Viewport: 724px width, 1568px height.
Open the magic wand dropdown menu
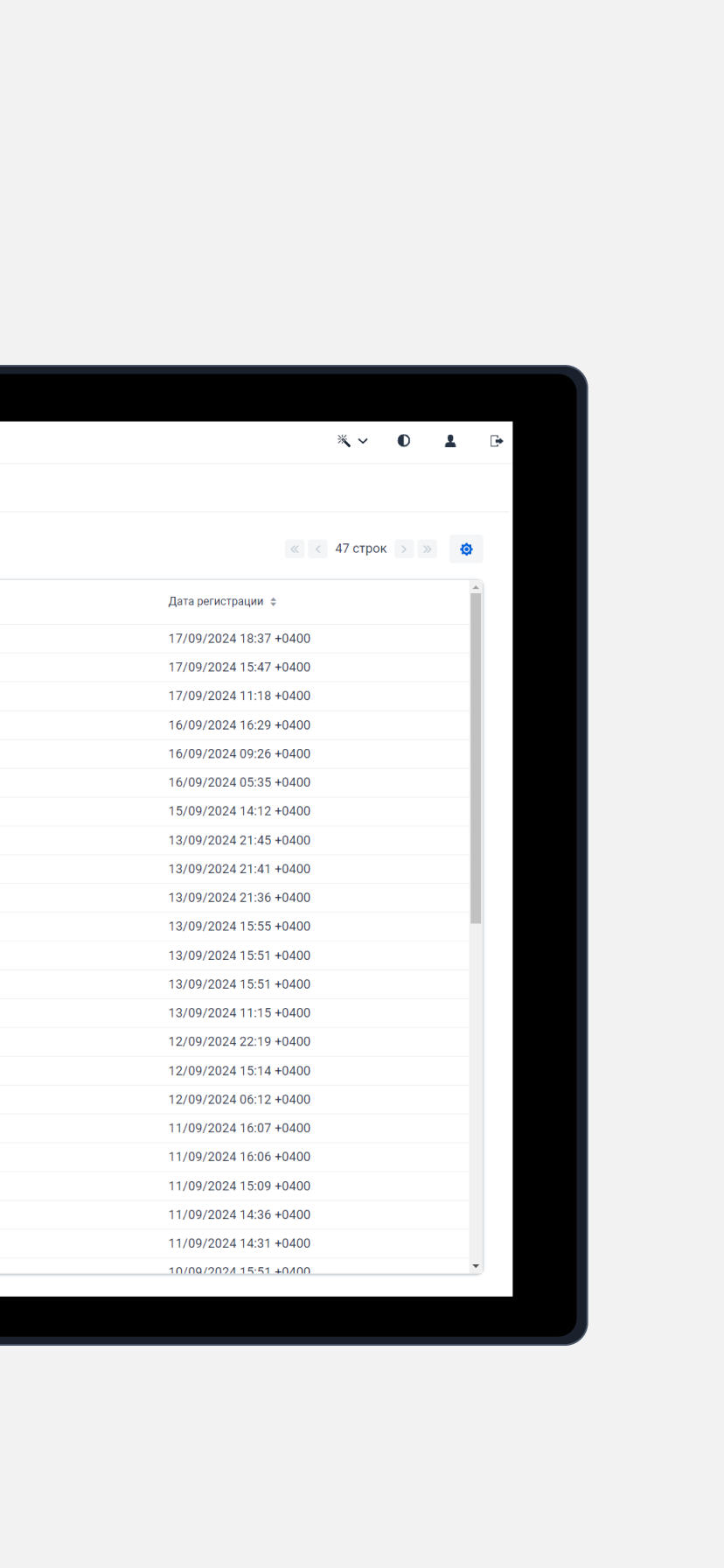tap(352, 441)
